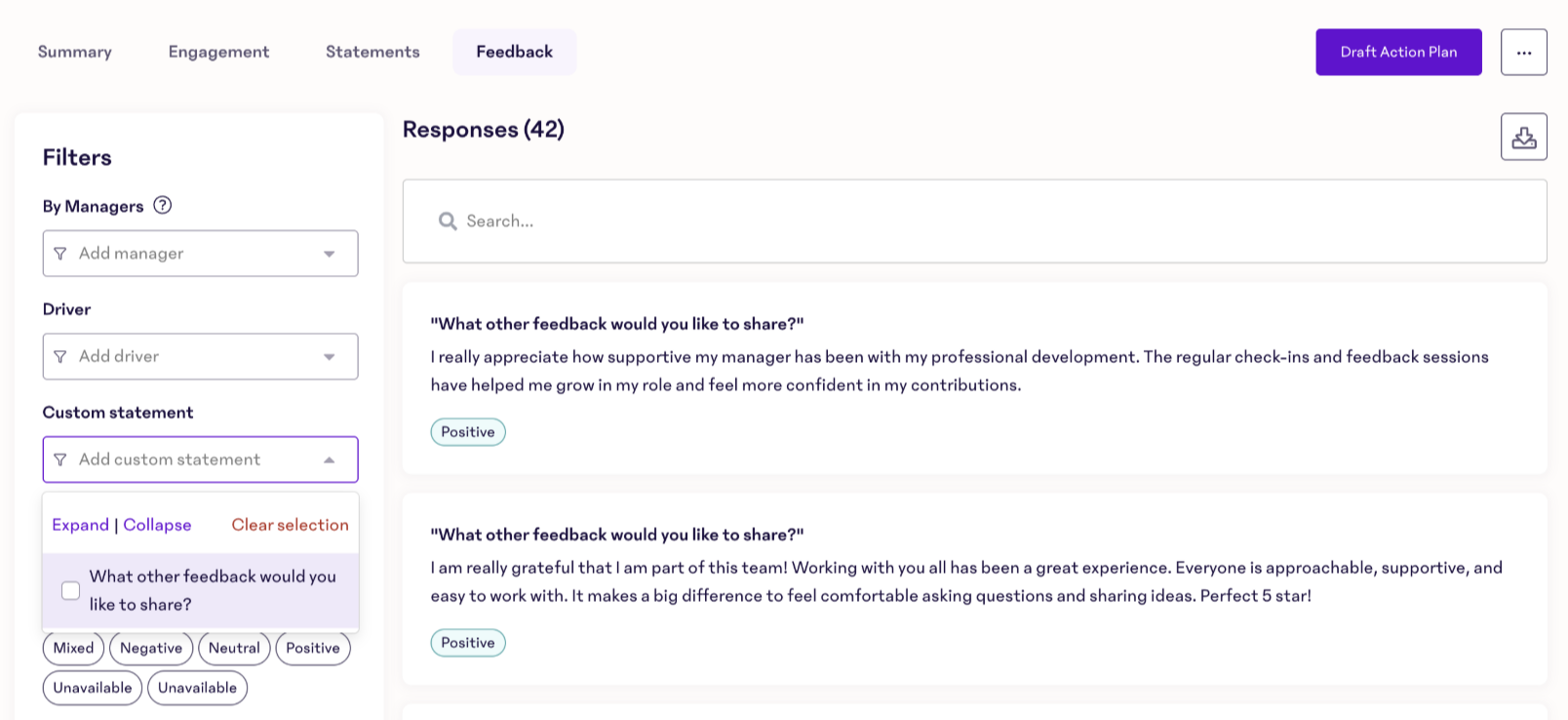Collapse the Add custom statement dropdown
The height and width of the screenshot is (720, 1568).
[330, 460]
